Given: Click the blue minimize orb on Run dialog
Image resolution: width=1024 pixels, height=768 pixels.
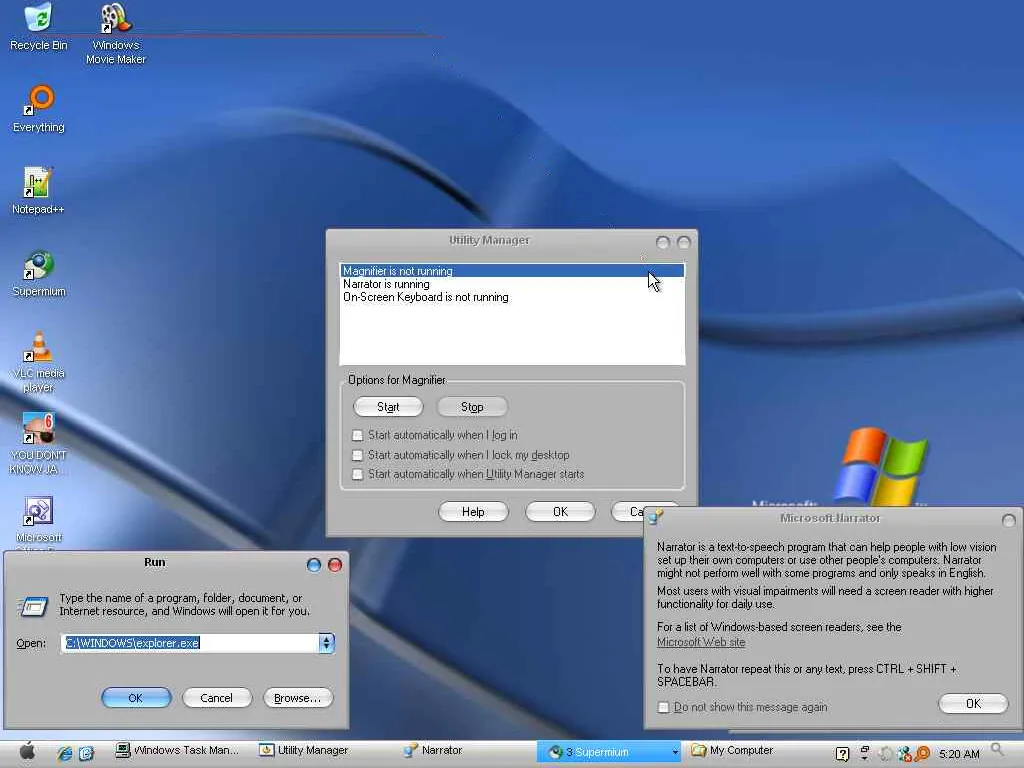Looking at the screenshot, I should pos(313,565).
